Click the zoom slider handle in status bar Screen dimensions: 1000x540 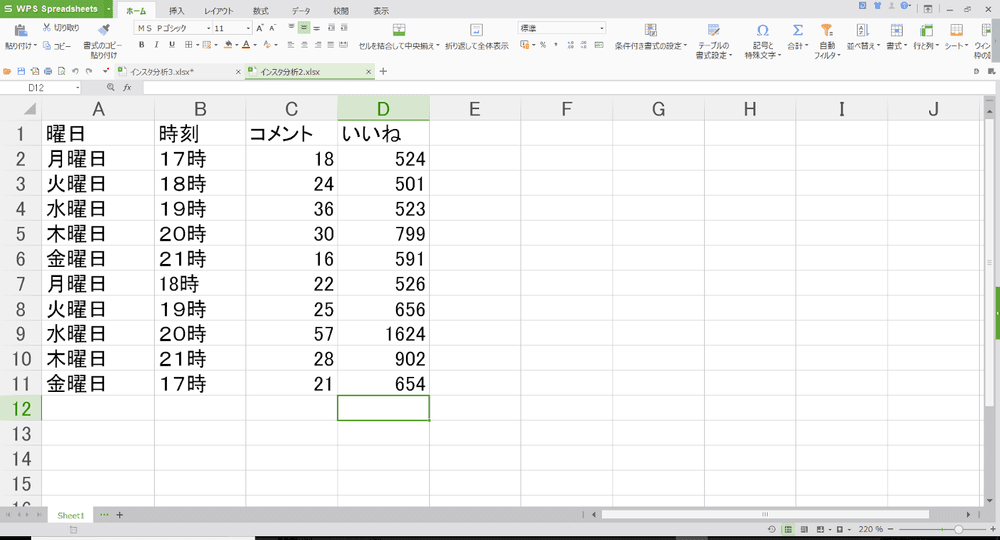(x=958, y=528)
